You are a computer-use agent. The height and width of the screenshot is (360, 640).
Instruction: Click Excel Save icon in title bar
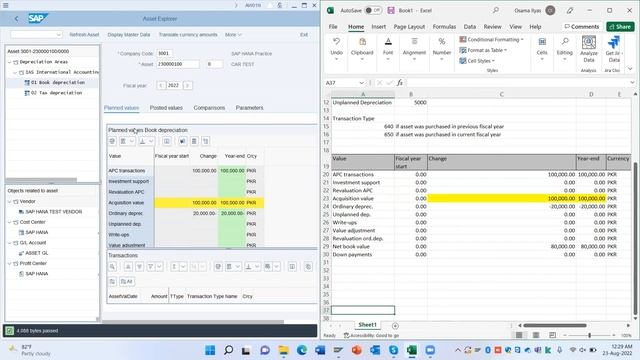click(391, 10)
